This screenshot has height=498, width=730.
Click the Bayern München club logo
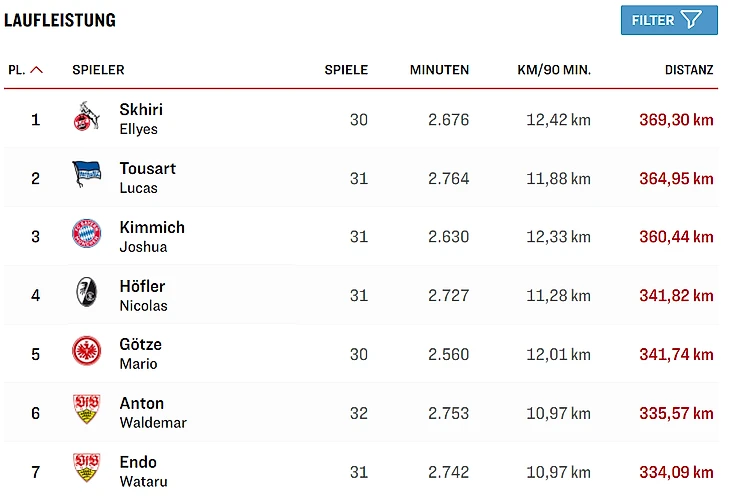pyautogui.click(x=86, y=235)
